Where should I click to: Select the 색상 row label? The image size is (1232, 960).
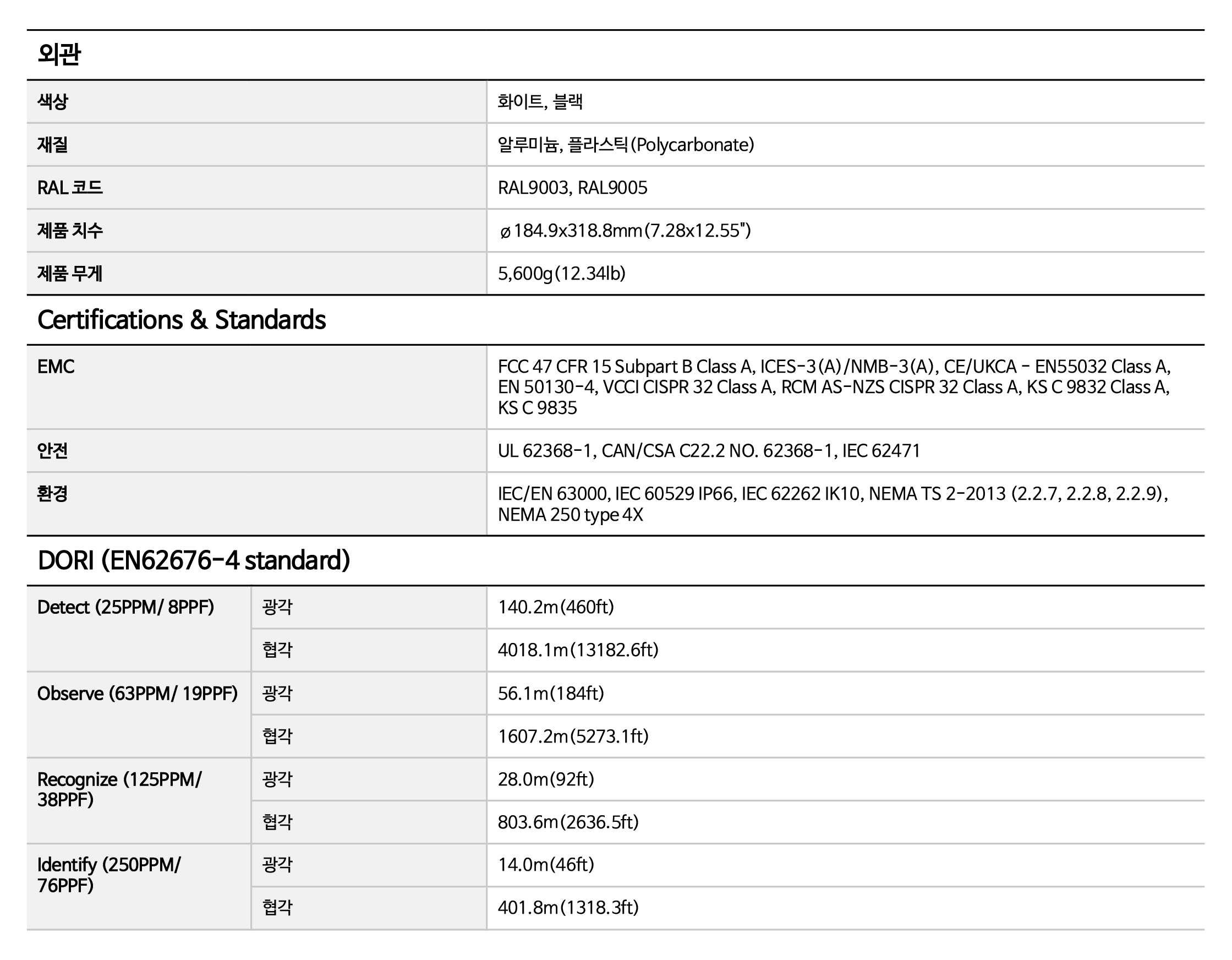coord(52,102)
